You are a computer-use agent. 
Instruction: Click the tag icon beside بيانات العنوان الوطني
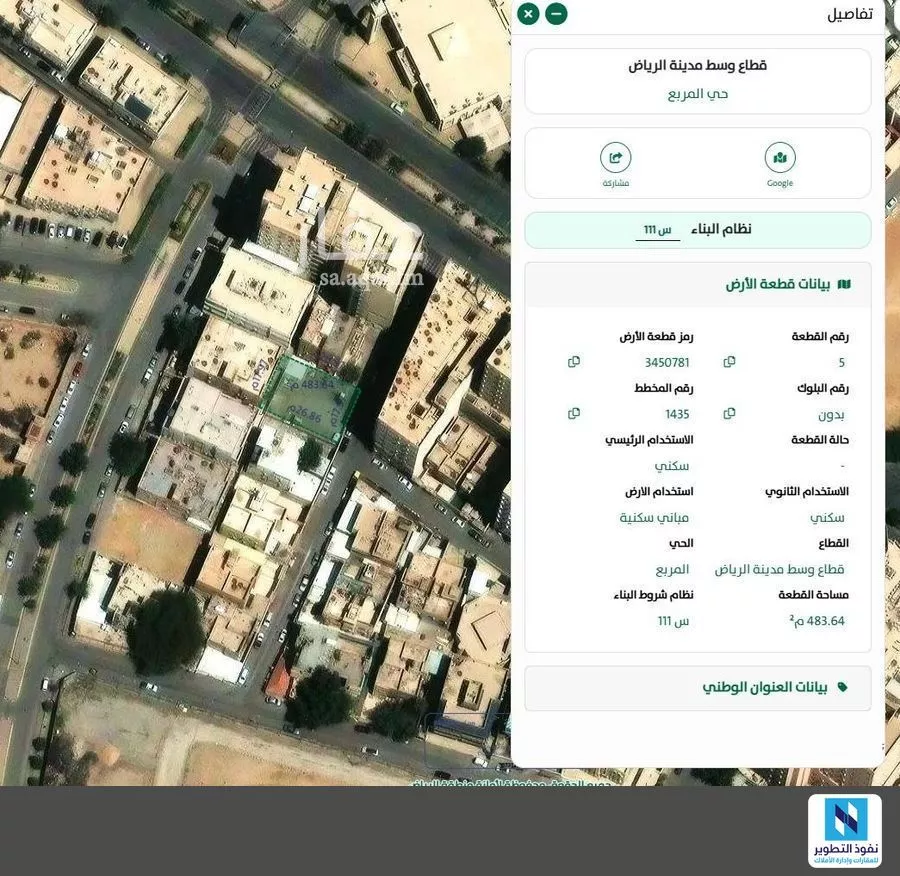point(842,688)
